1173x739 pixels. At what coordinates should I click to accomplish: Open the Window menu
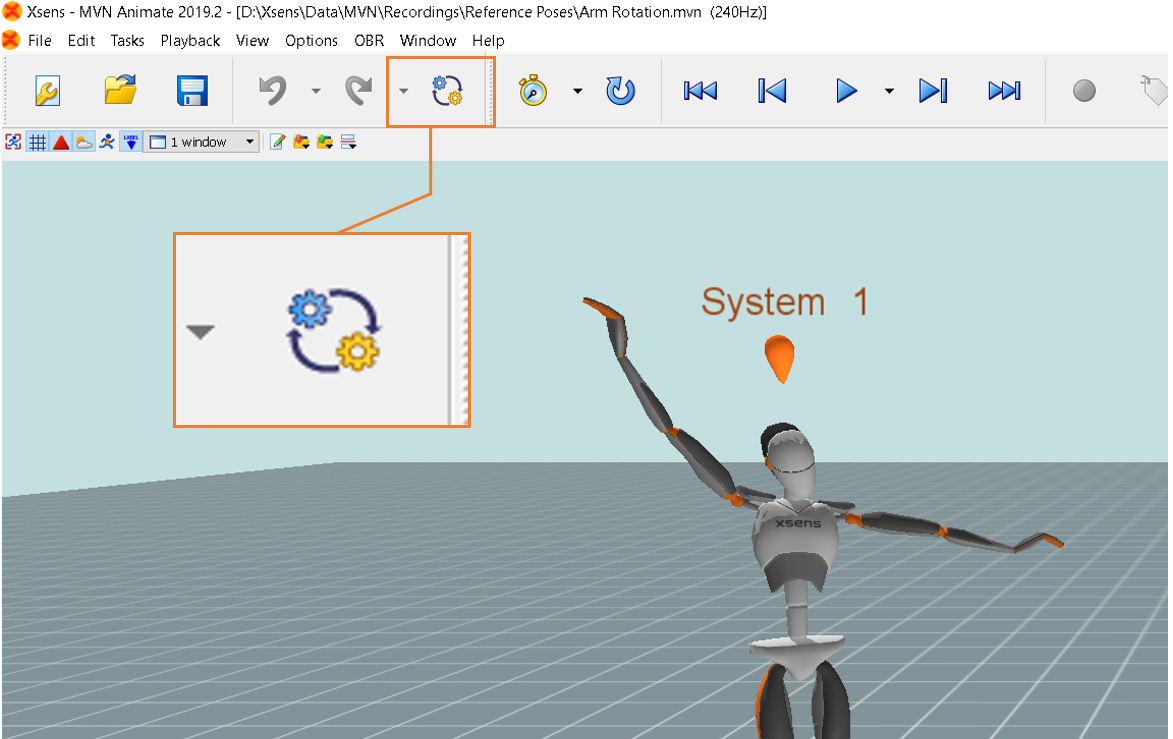[x=428, y=40]
